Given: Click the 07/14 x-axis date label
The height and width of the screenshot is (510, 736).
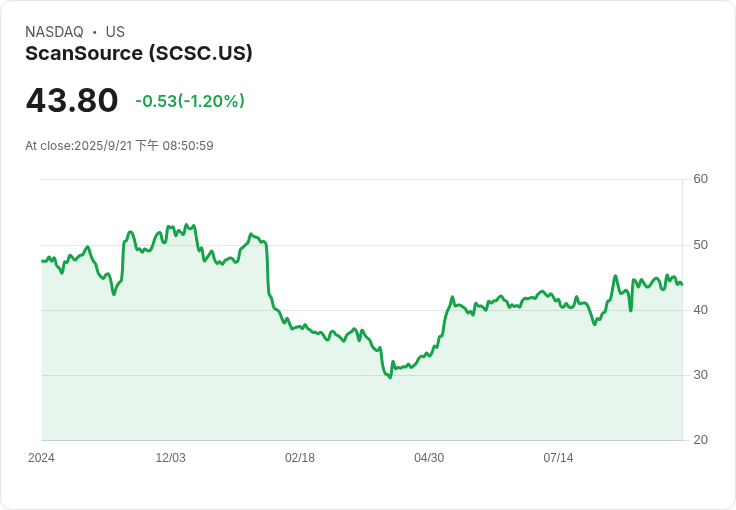Looking at the screenshot, I should [x=558, y=458].
